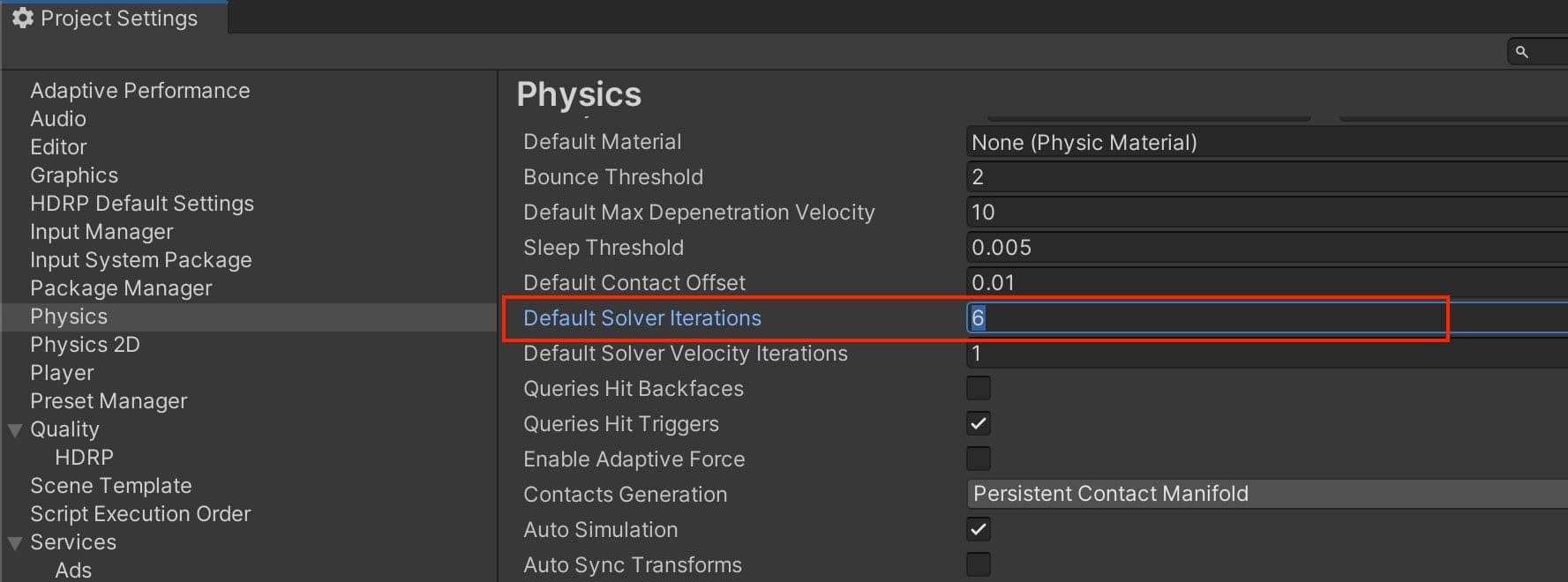1568x582 pixels.
Task: Select HDRP under the Quality section
Action: coord(84,458)
